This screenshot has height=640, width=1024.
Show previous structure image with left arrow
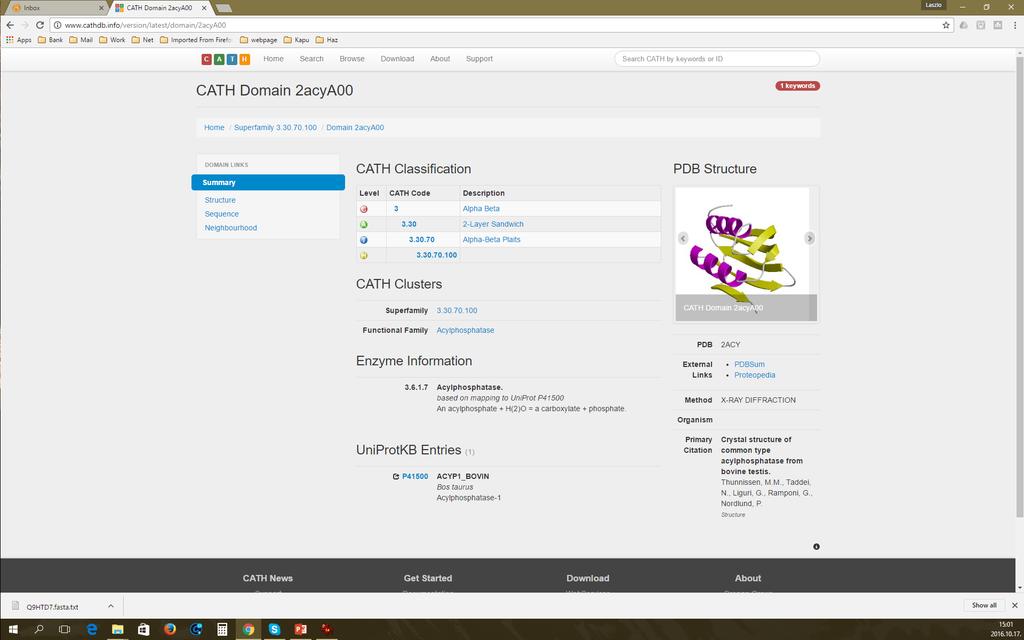tap(683, 238)
